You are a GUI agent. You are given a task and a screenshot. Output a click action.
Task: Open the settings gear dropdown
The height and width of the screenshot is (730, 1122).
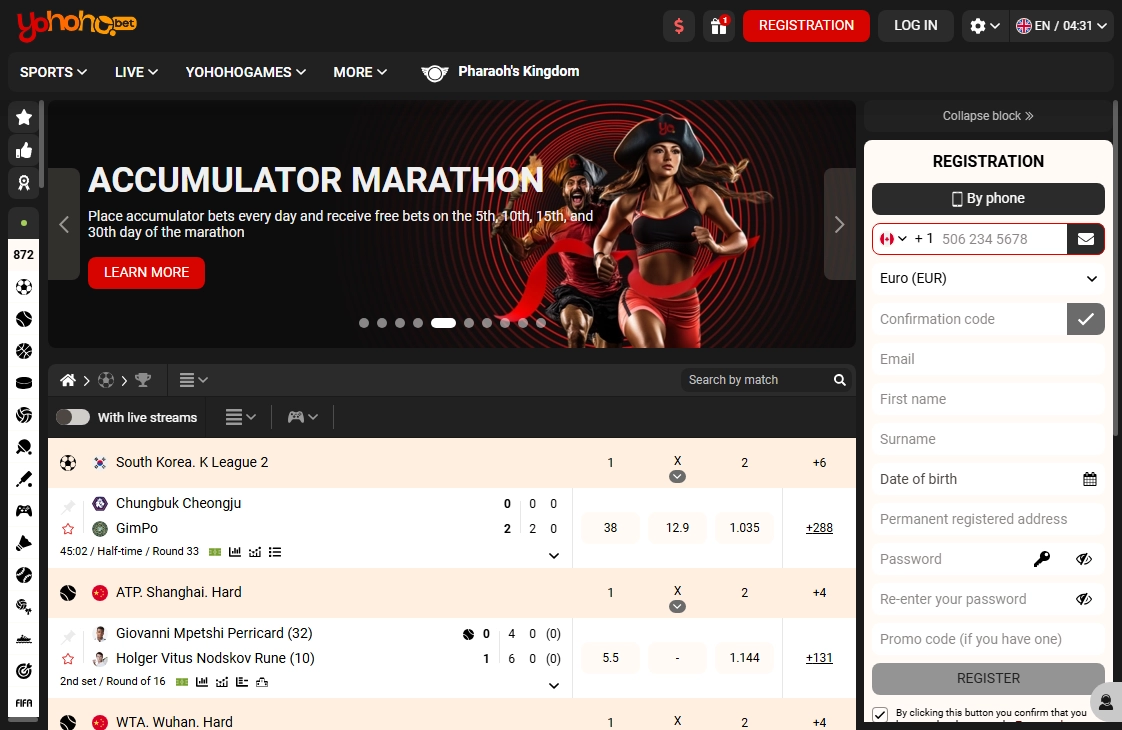(985, 26)
